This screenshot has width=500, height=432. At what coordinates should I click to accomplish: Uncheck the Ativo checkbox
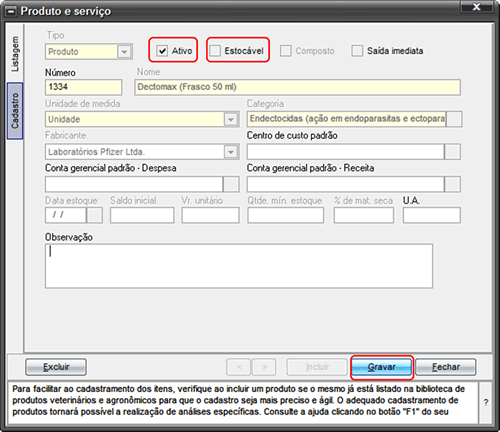click(x=162, y=51)
